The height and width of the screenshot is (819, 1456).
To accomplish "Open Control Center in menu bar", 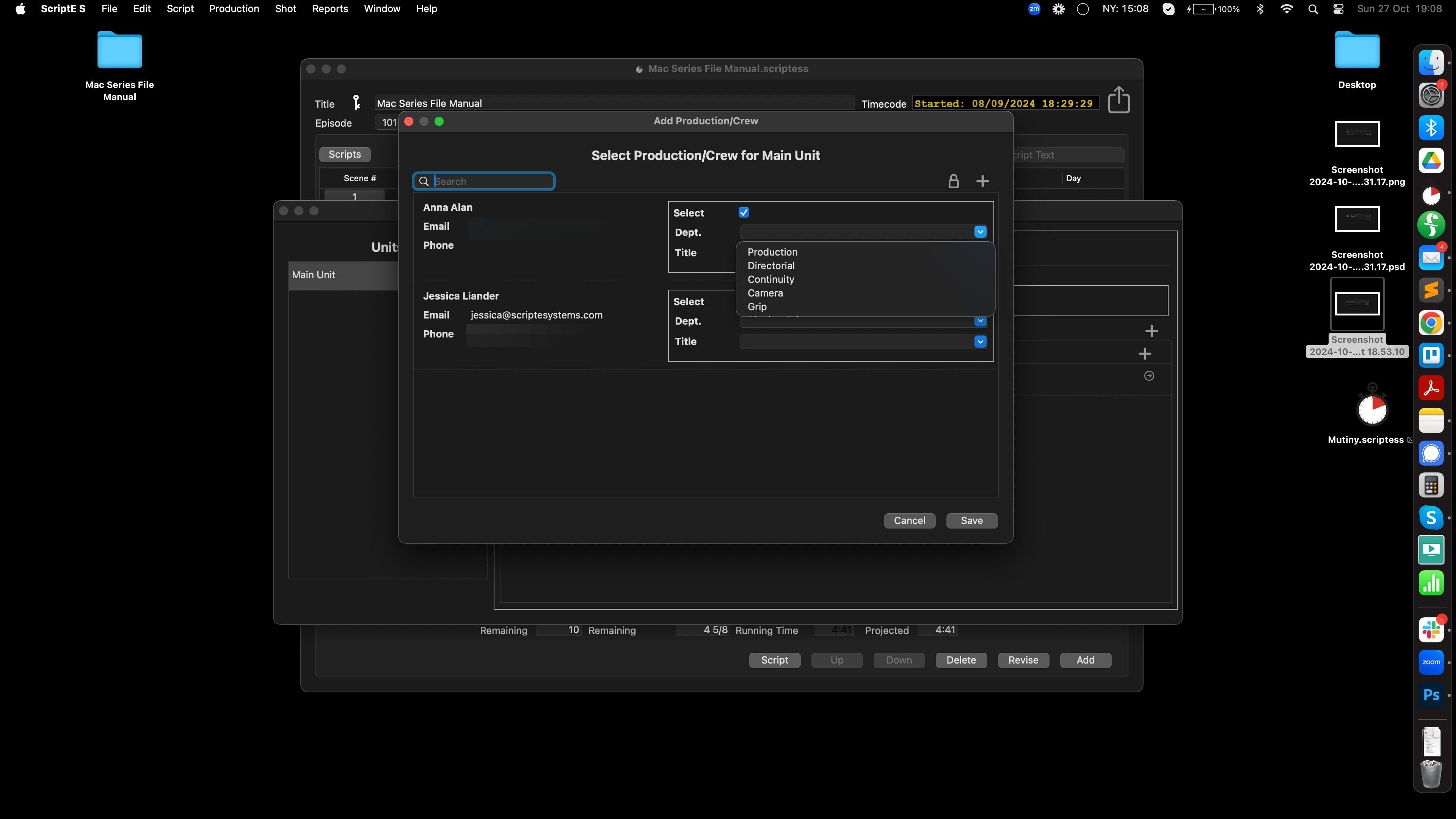I will [x=1338, y=8].
